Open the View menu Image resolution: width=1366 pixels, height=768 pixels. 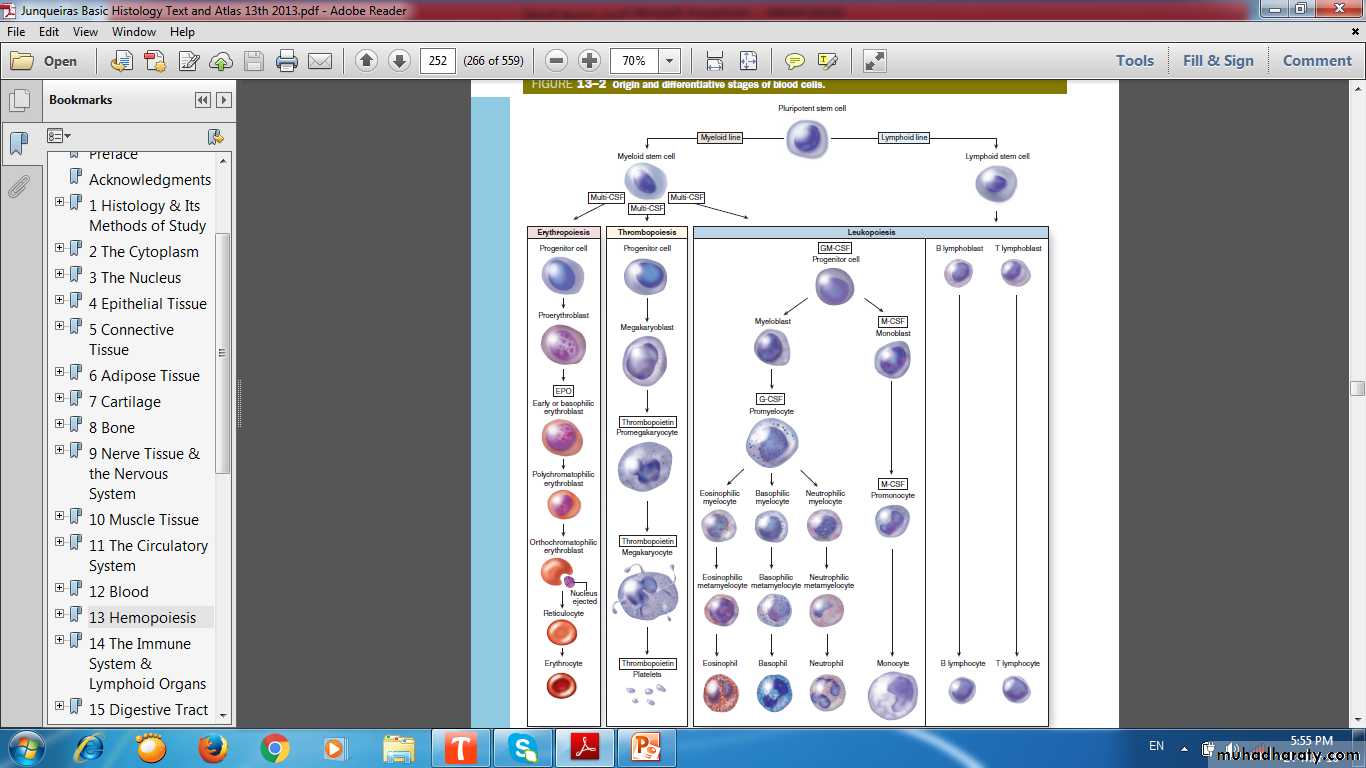(85, 32)
